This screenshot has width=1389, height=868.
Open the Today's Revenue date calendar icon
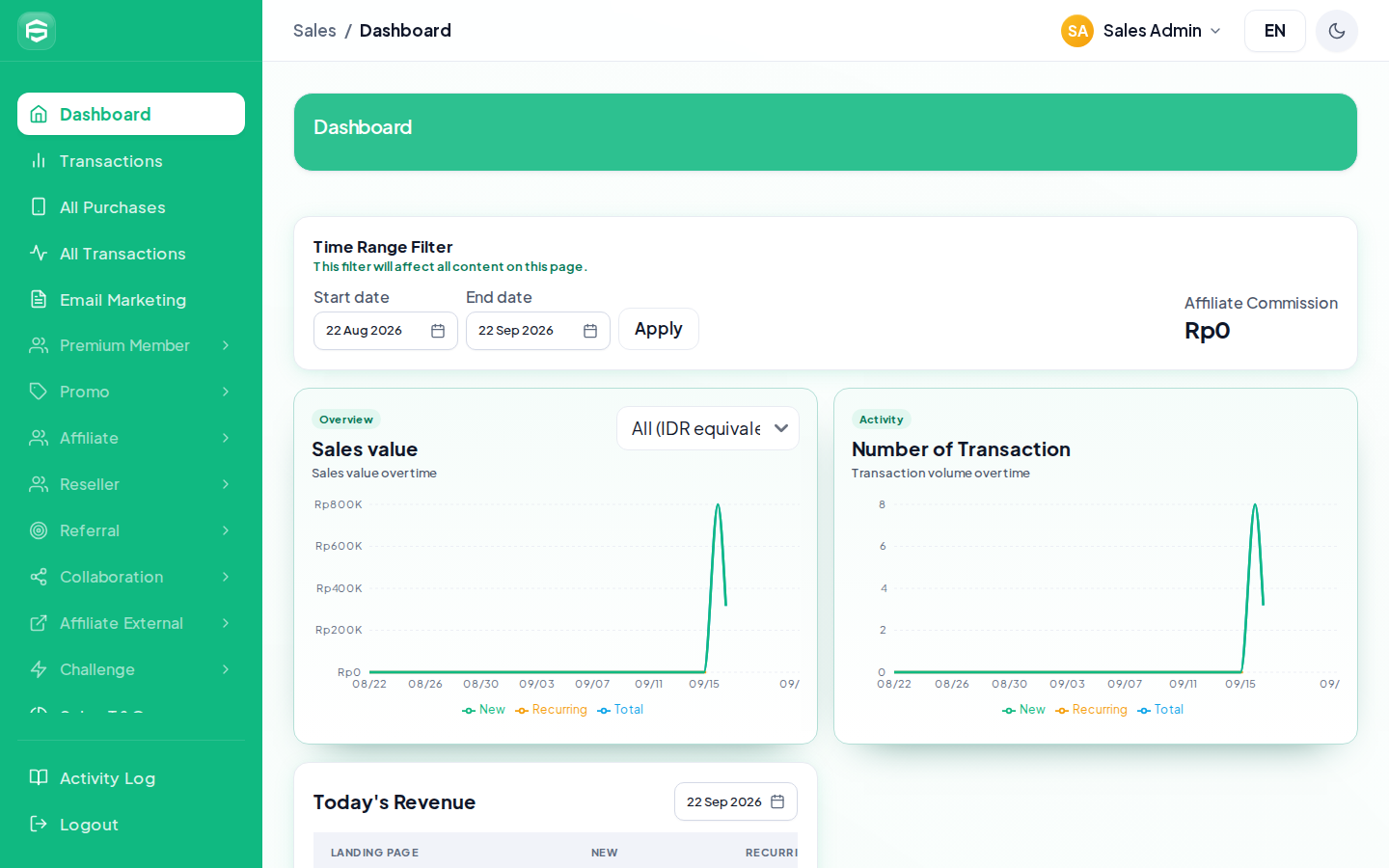point(777,801)
